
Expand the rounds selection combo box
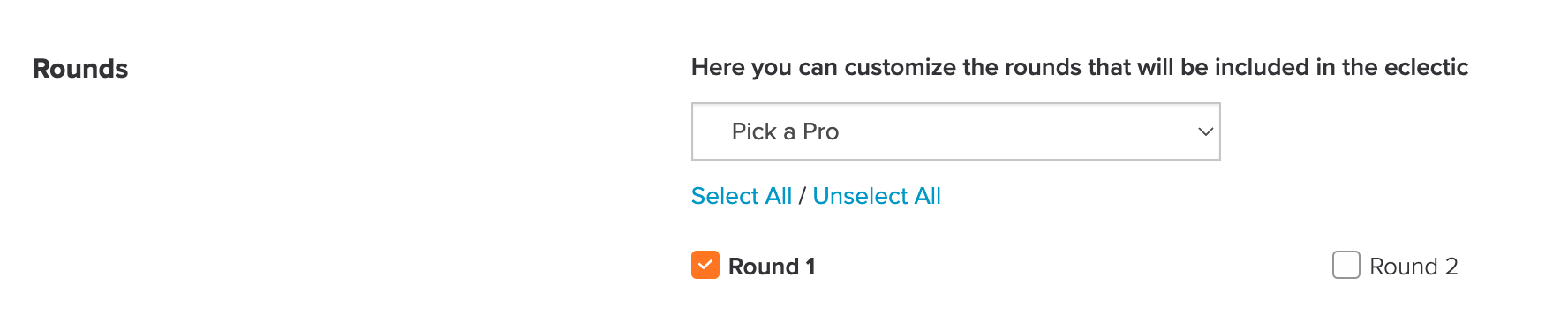pos(956,131)
